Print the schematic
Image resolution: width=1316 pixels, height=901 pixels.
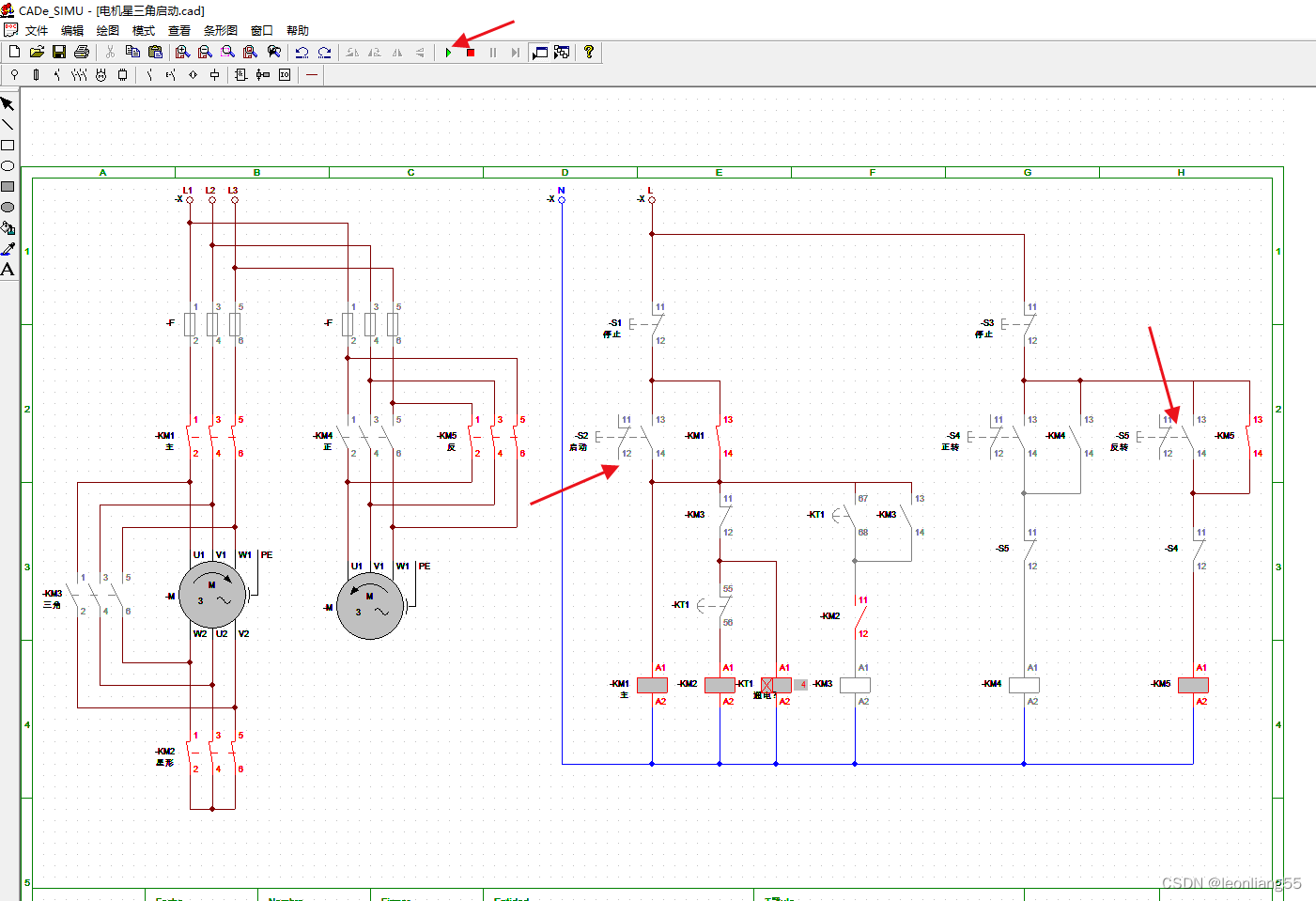[x=82, y=53]
